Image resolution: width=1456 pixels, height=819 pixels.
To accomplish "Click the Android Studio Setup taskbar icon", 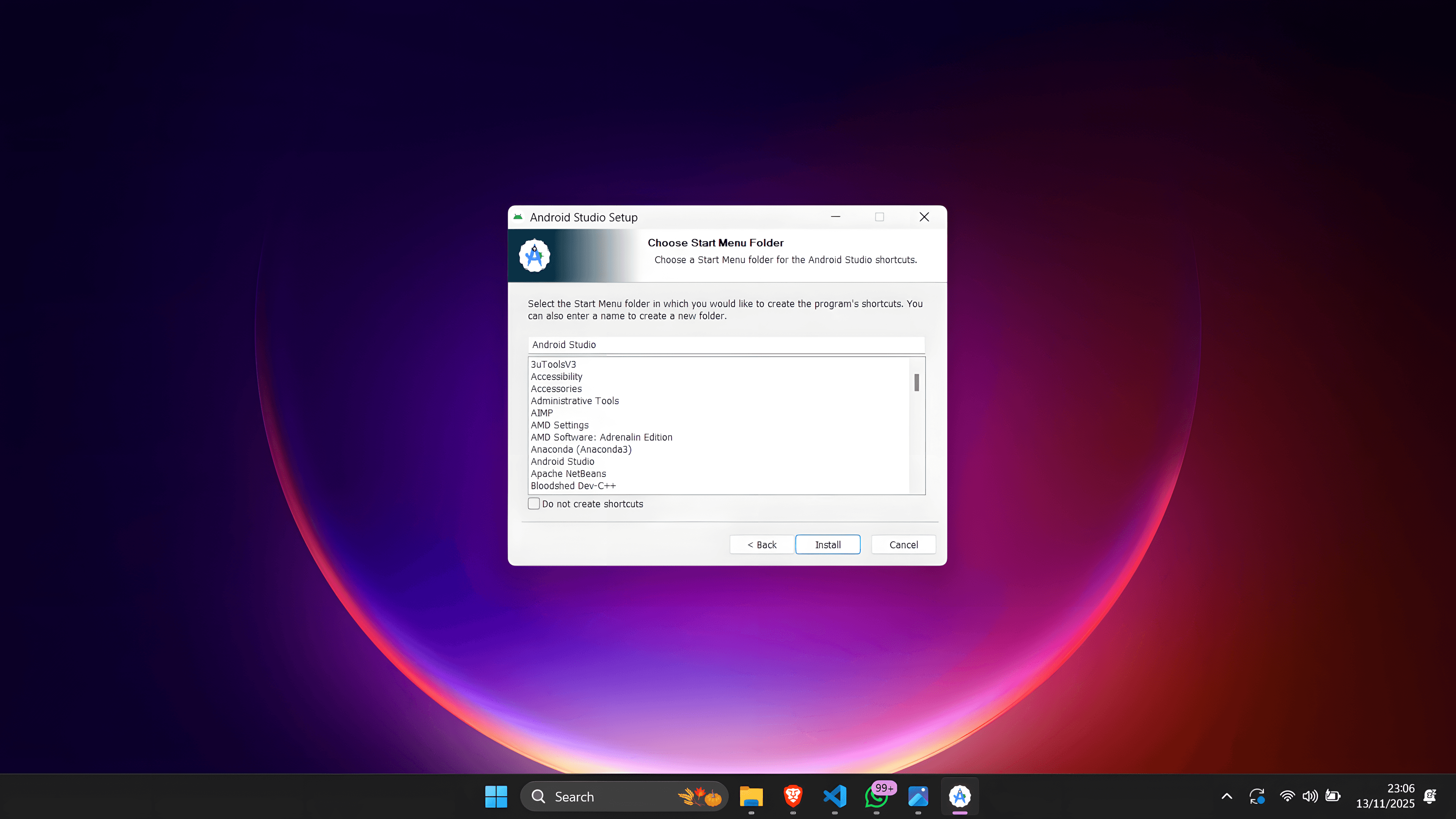I will point(959,796).
